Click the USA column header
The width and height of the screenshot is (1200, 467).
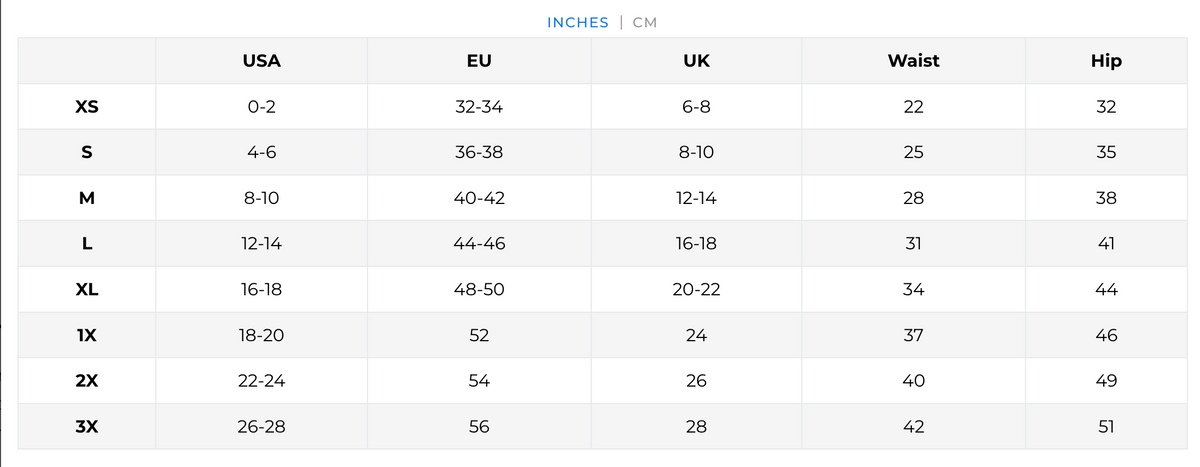[x=261, y=61]
